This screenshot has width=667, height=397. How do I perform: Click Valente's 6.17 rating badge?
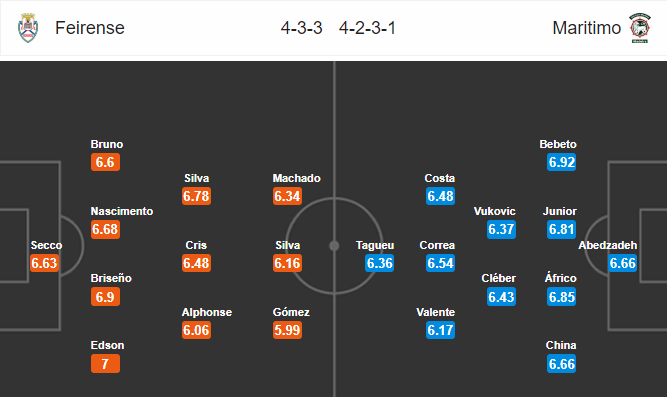[x=440, y=330]
